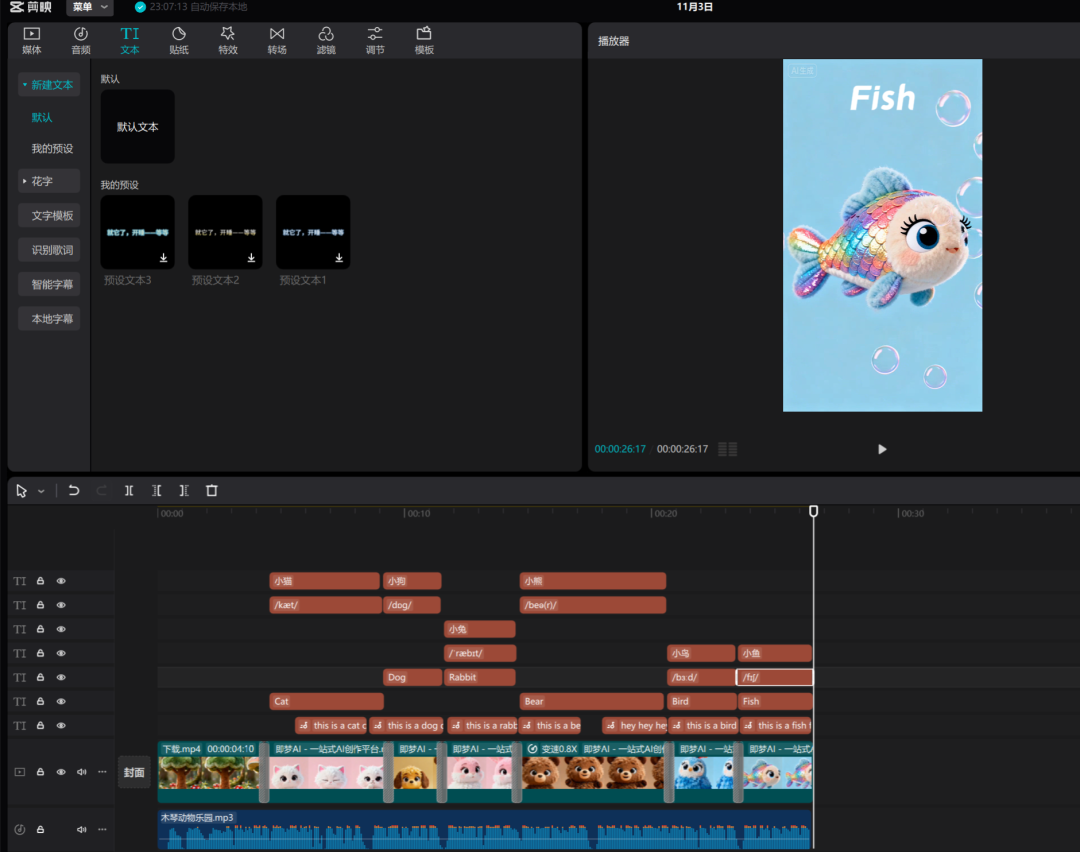Image resolution: width=1080 pixels, height=852 pixels.
Task: Open the 滤镜 (Filters) panel
Action: [326, 40]
